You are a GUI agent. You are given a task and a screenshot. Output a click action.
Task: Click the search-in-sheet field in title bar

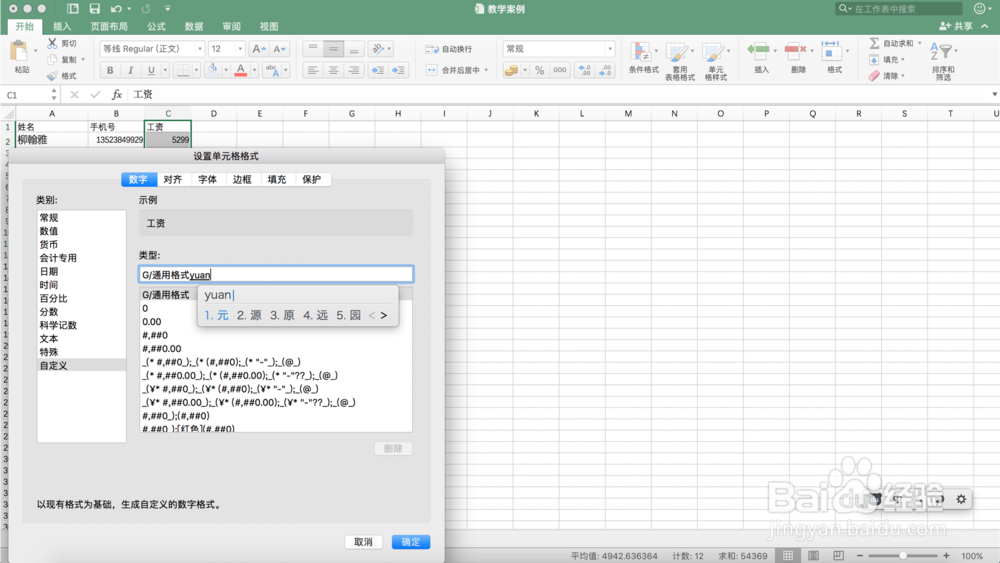click(898, 8)
